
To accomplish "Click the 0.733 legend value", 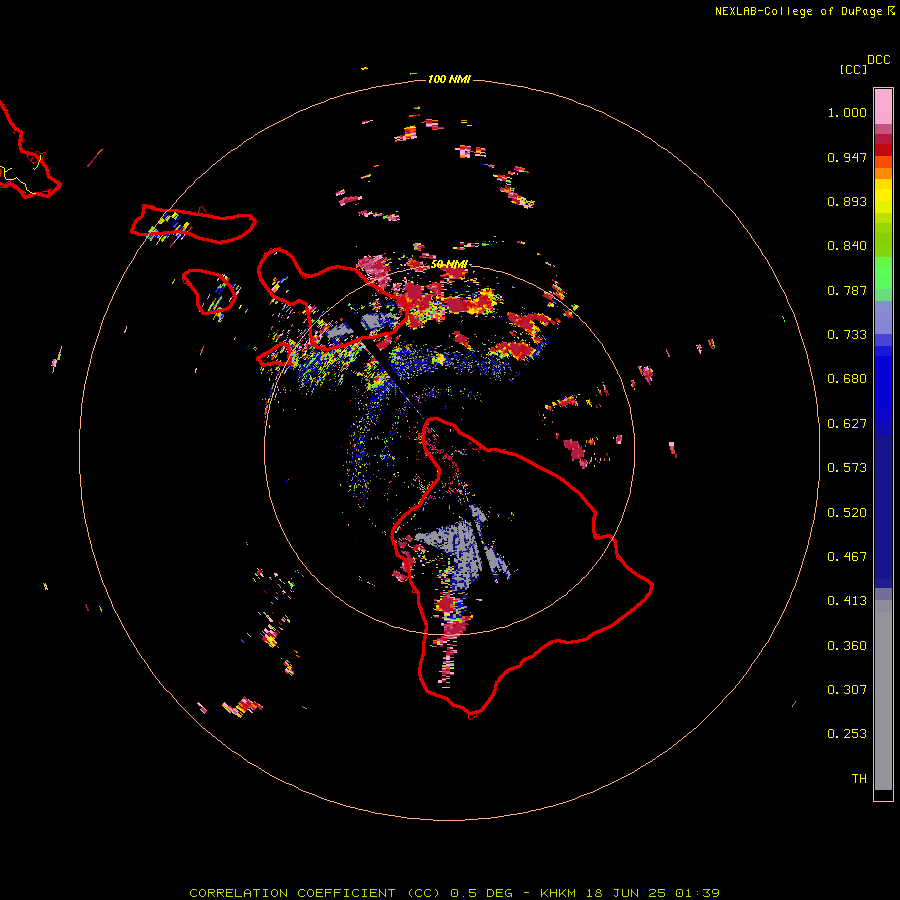I will [x=847, y=335].
